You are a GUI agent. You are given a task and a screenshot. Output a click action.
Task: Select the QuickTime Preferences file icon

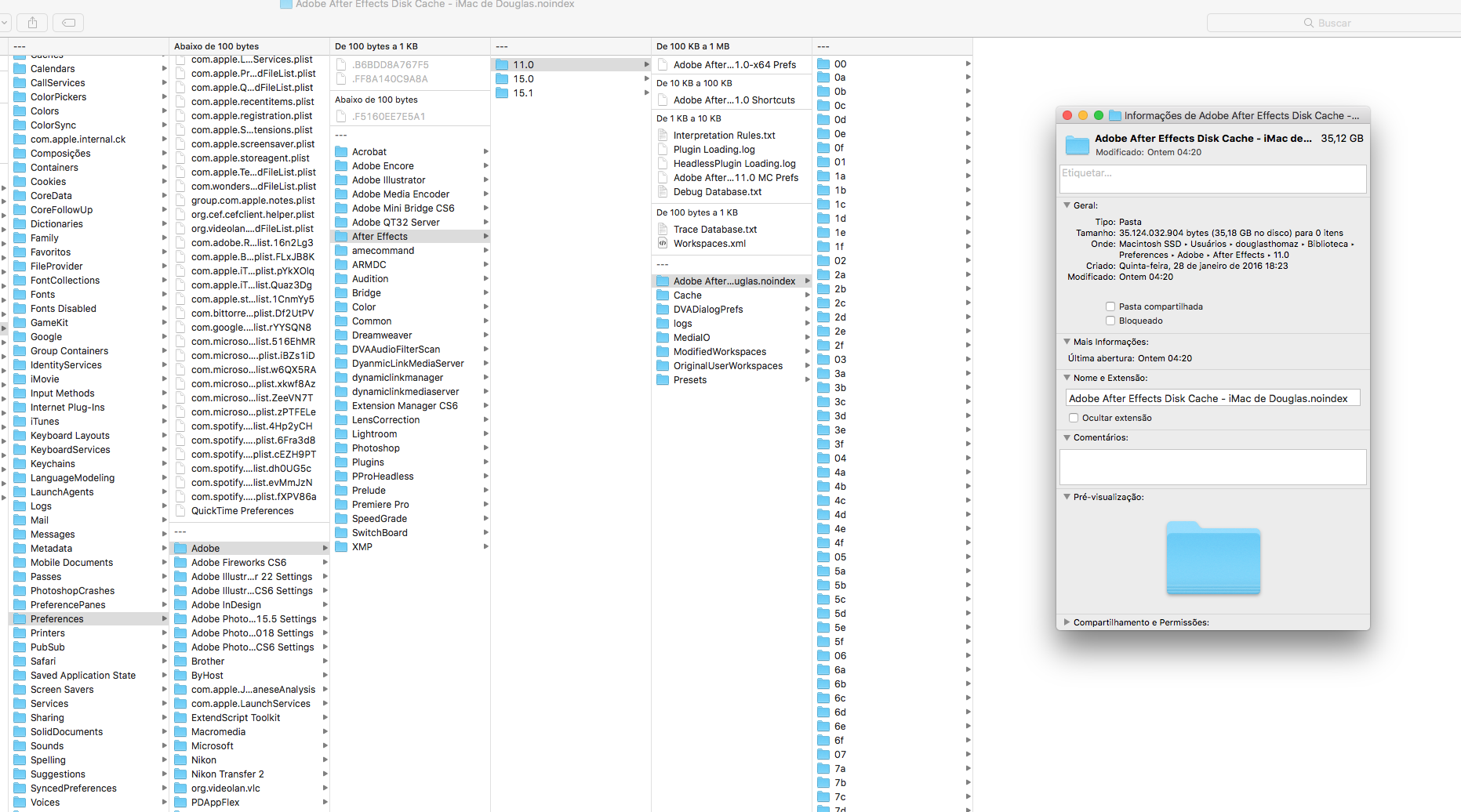(180, 511)
